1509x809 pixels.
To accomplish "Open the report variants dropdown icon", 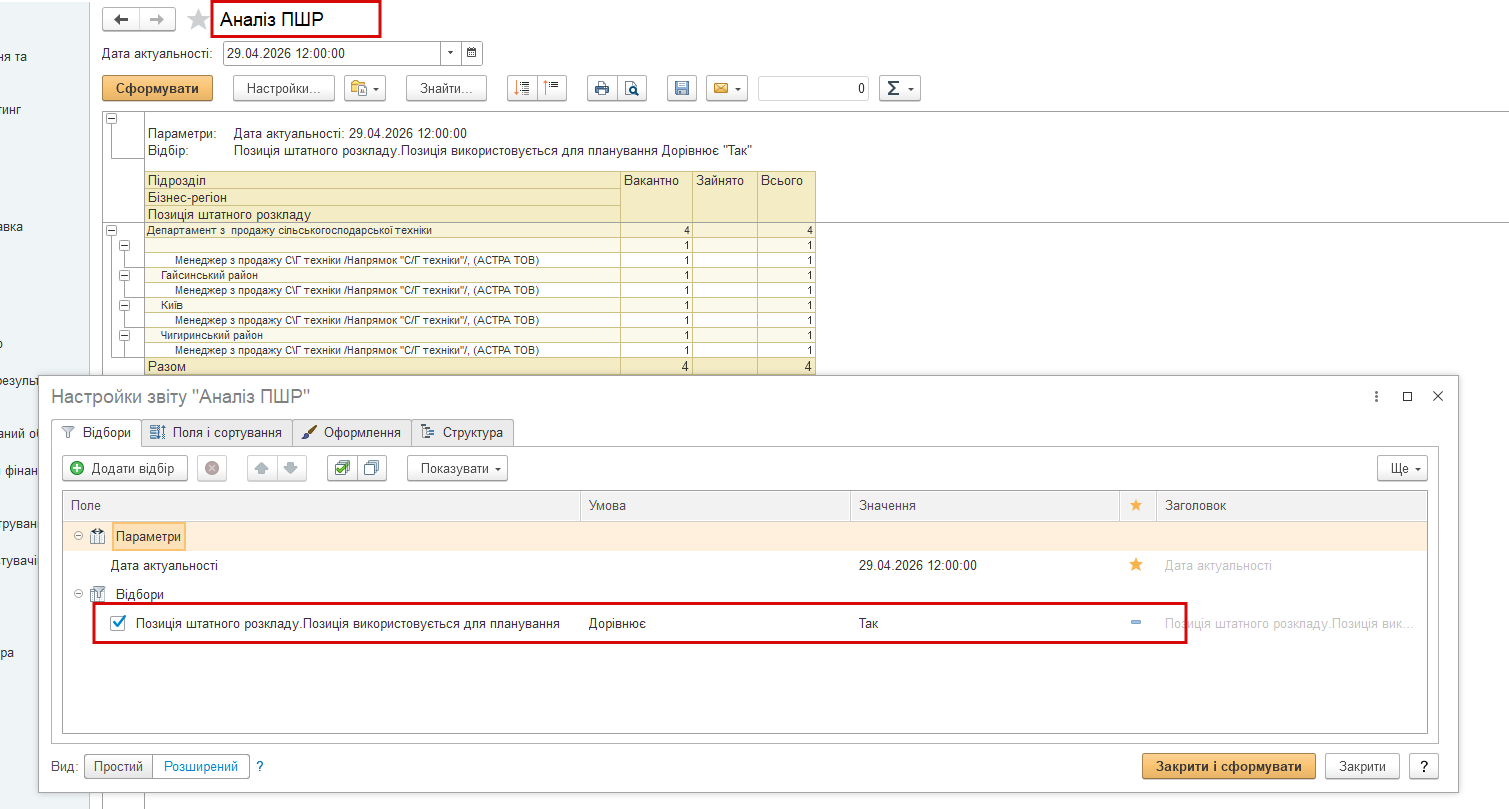I will (364, 88).
